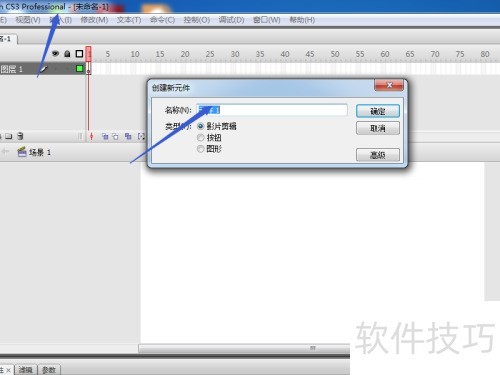Toggle show or hide all layers eye icon
500x375 pixels.
(55, 54)
